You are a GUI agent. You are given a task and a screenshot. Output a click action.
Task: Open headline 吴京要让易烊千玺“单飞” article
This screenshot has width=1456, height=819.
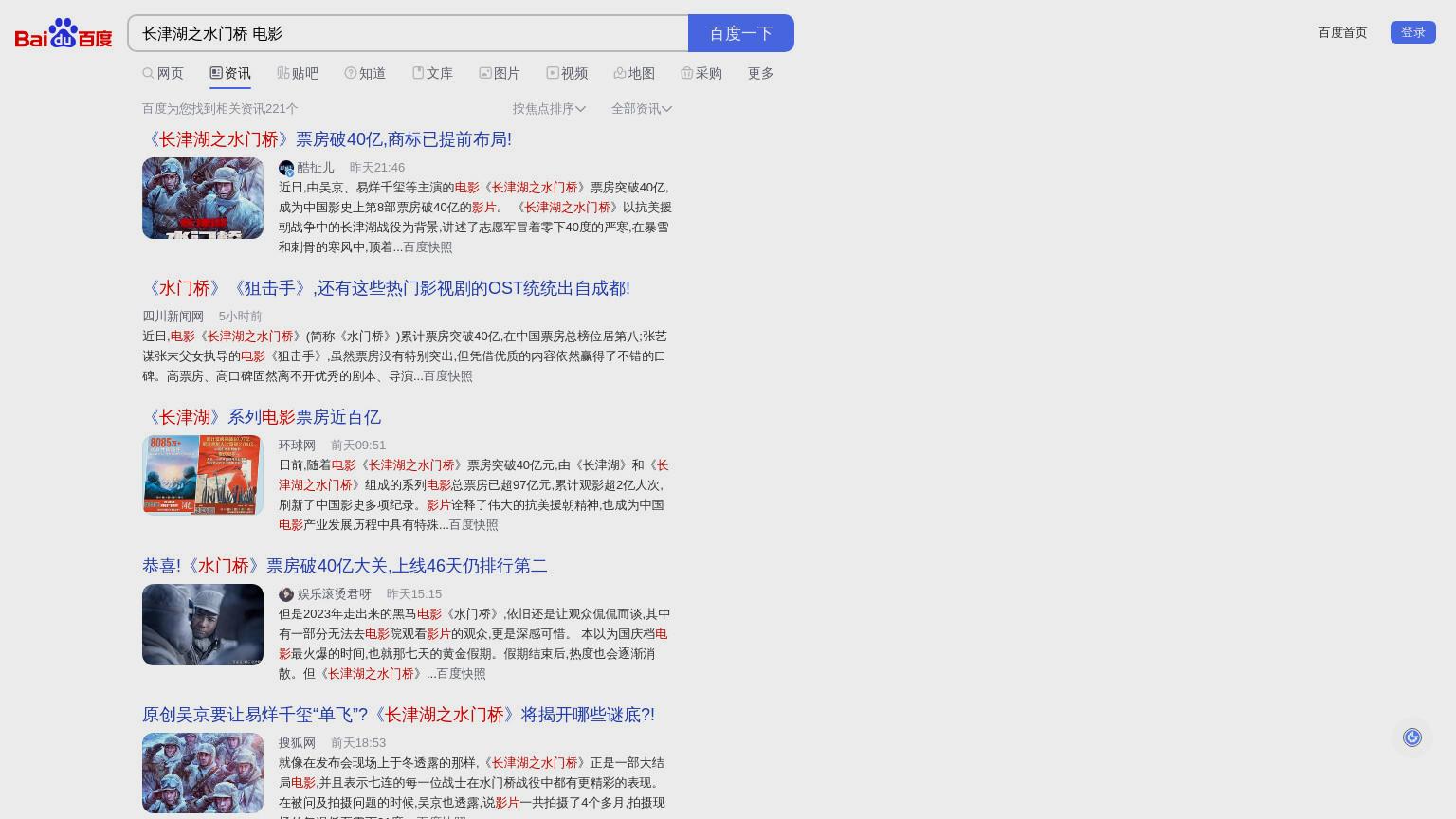click(x=398, y=715)
